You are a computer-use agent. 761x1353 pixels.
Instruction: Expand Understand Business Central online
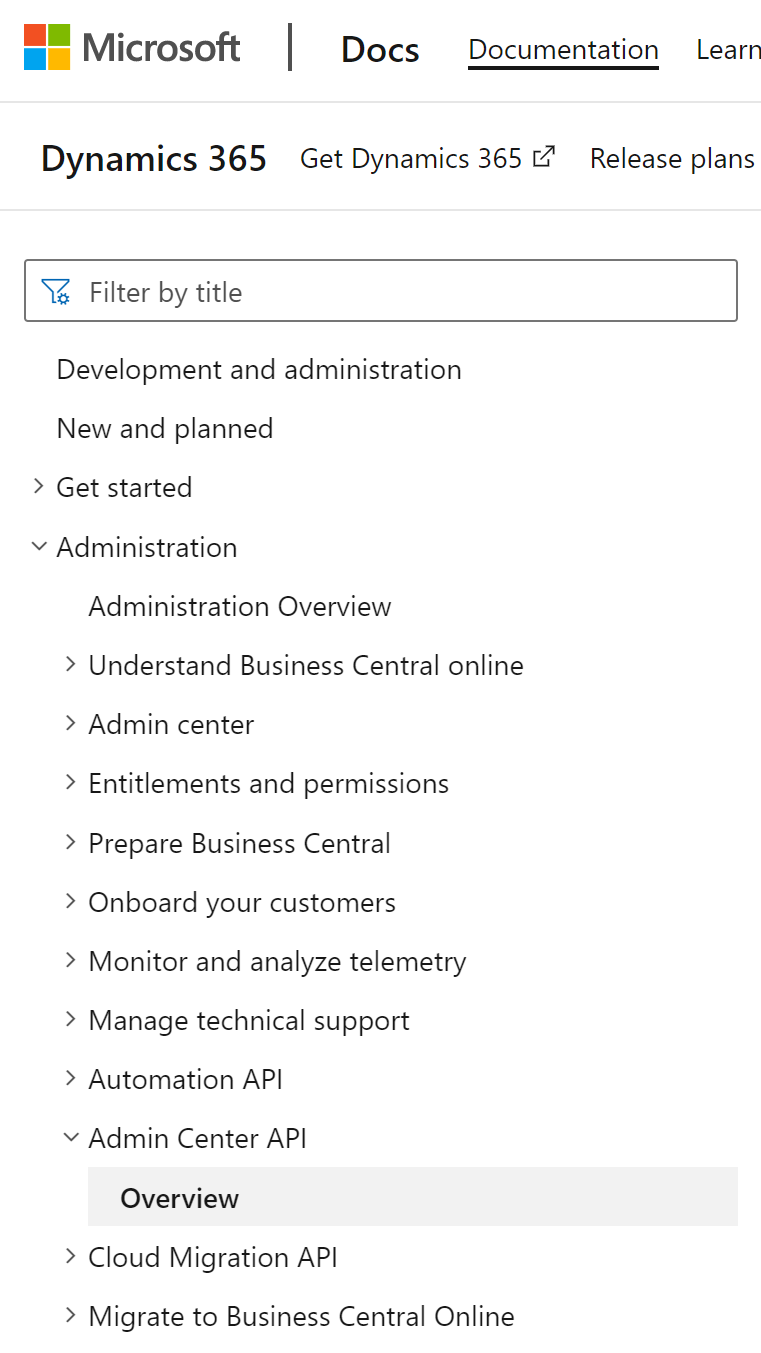pos(70,664)
